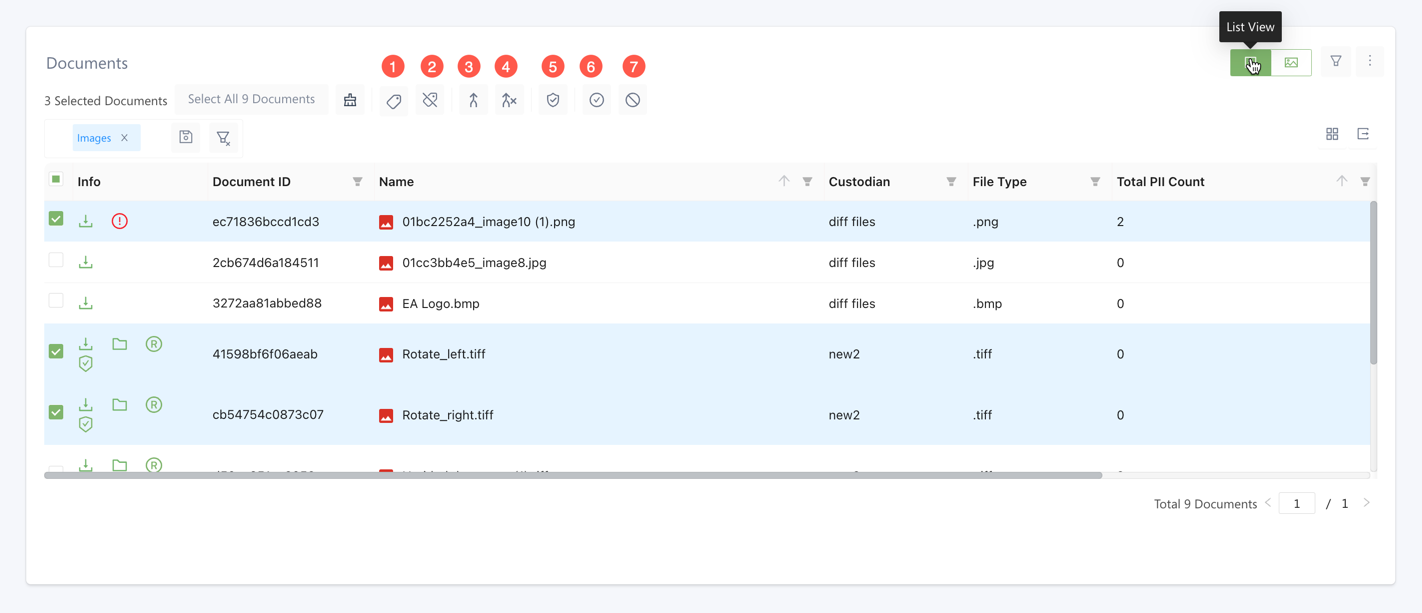This screenshot has height=613, width=1422.
Task: Open the Custodian column filter
Action: [x=951, y=182]
